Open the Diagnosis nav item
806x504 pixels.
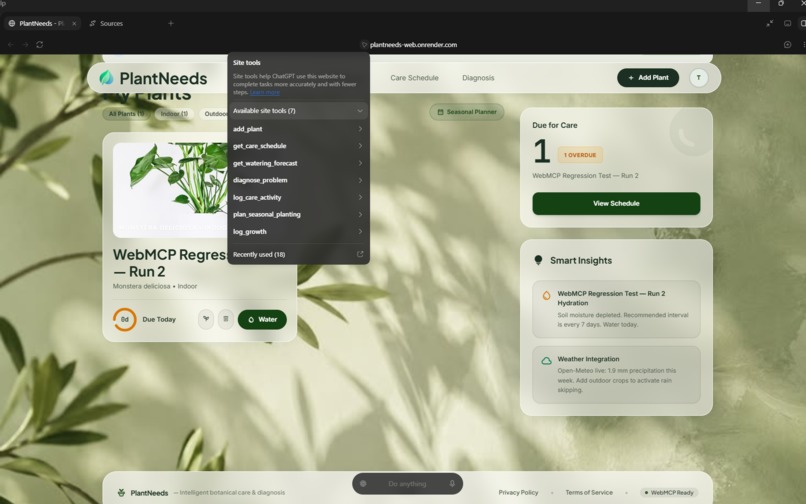pyautogui.click(x=478, y=78)
